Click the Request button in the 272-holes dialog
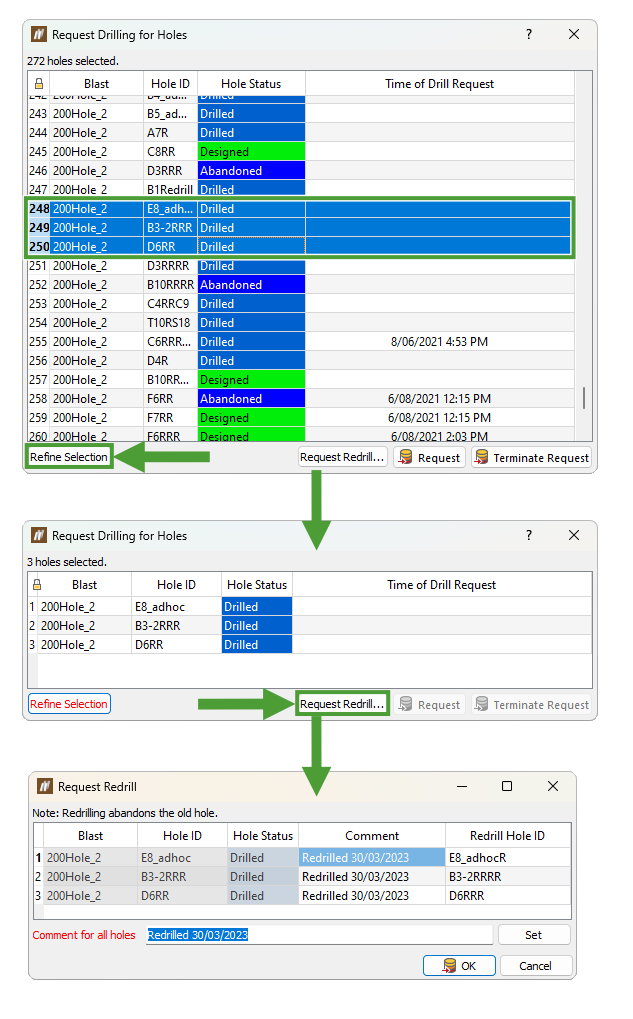 430,458
